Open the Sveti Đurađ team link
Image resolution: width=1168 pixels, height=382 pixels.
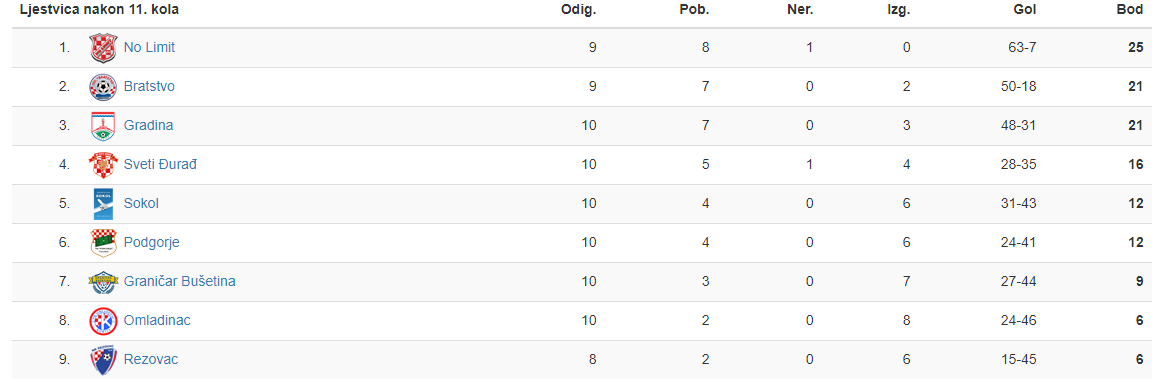(160, 165)
